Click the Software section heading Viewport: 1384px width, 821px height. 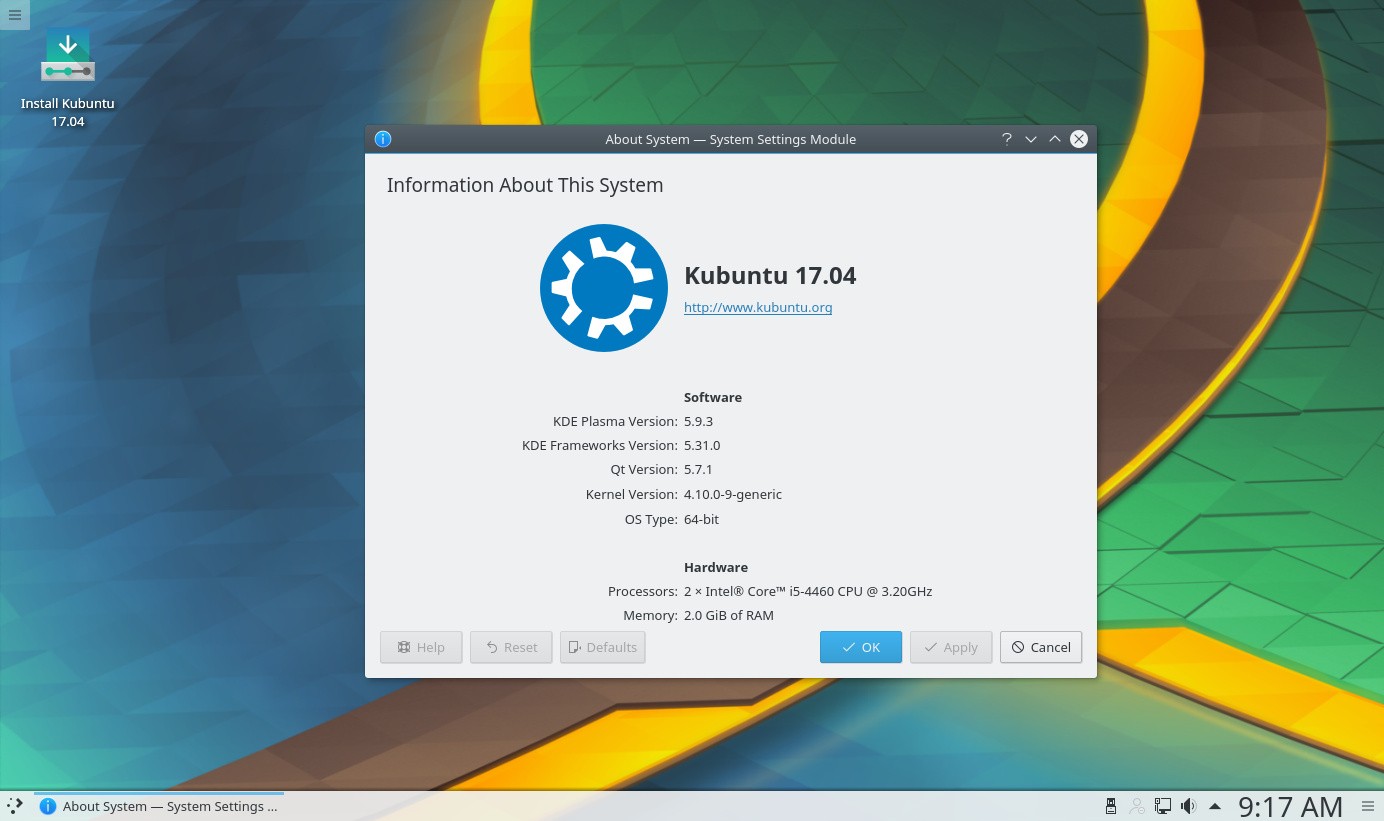point(713,397)
